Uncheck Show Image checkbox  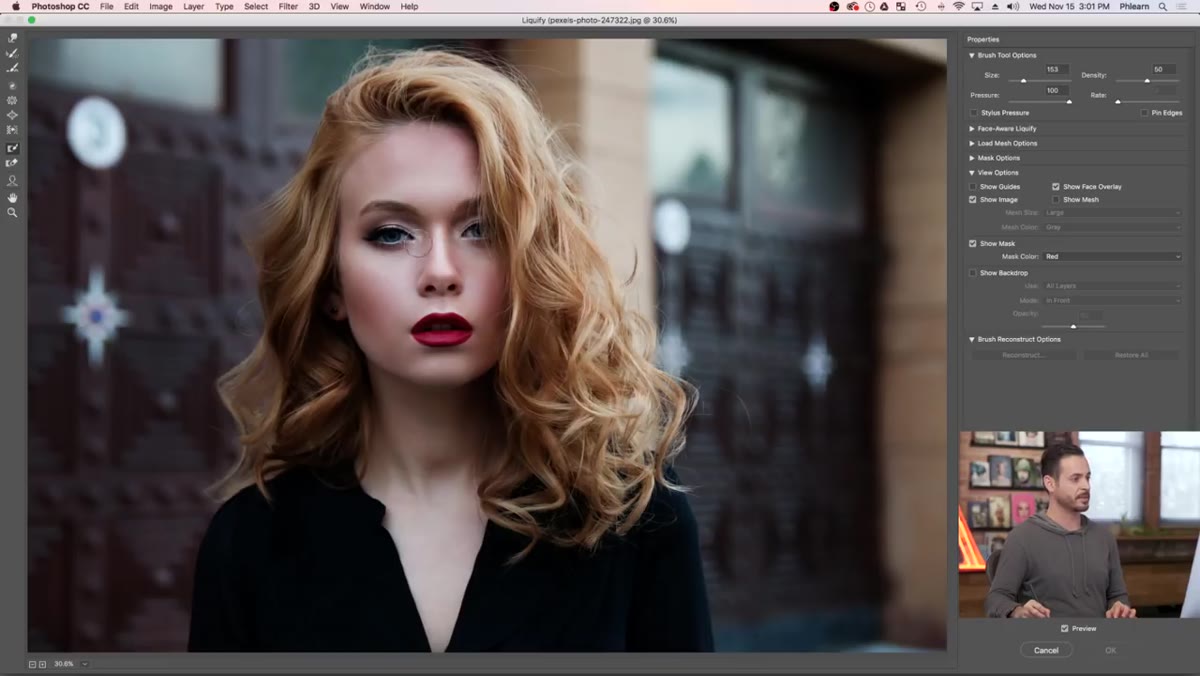tap(973, 200)
